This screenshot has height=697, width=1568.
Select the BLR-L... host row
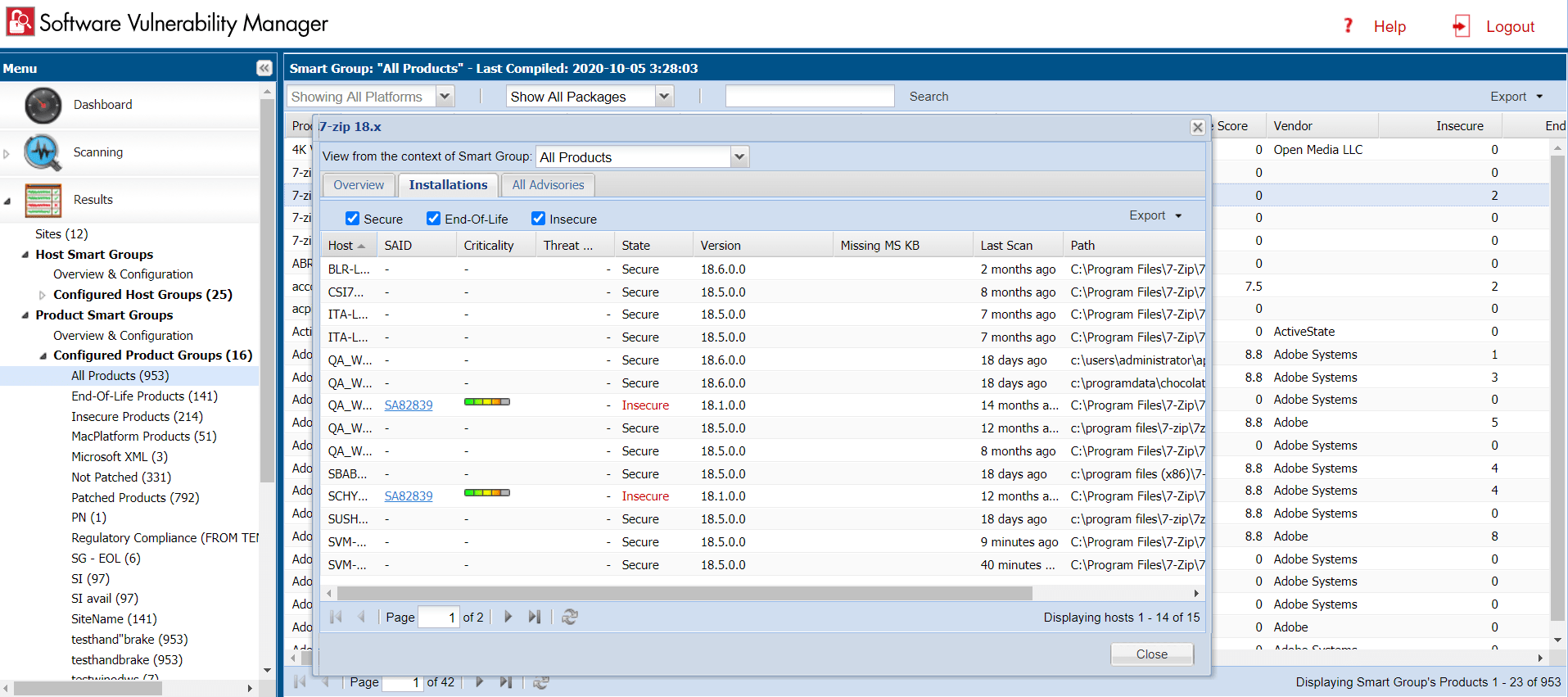click(762, 269)
